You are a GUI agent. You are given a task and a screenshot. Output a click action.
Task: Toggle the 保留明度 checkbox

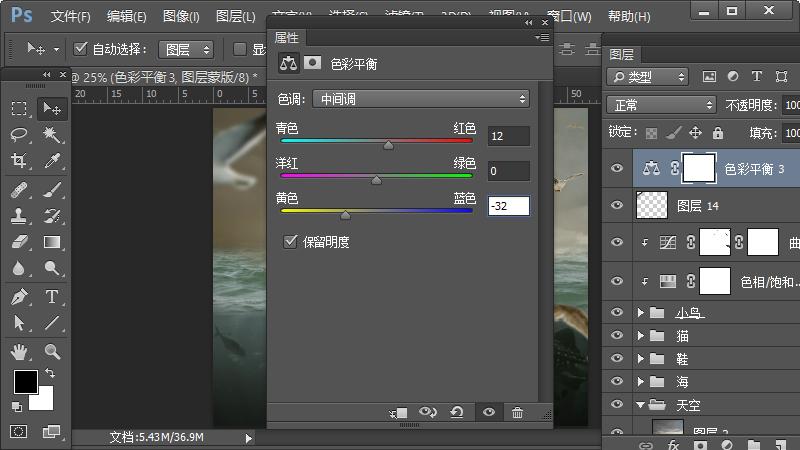pos(290,241)
